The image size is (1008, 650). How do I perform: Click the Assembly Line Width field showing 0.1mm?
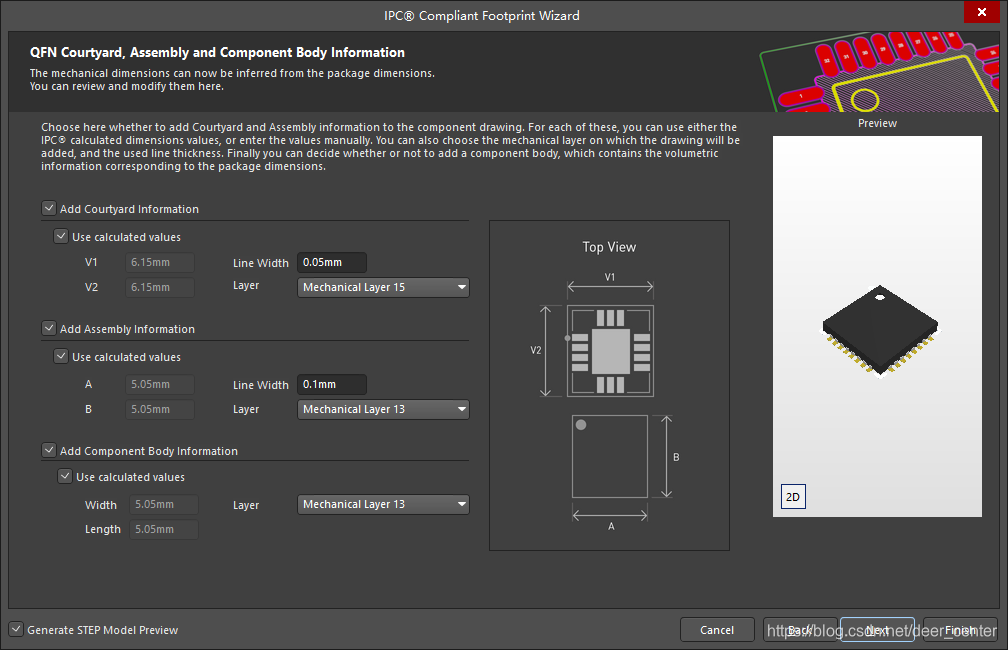pyautogui.click(x=331, y=384)
